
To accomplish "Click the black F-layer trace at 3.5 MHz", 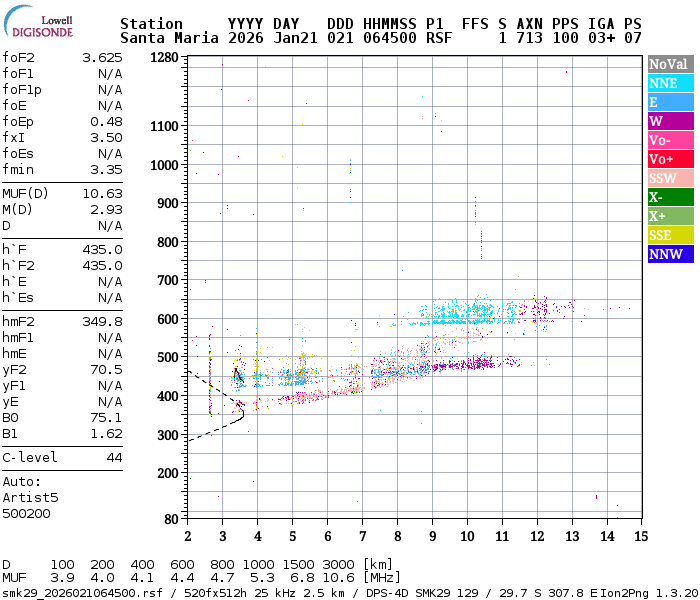I will pos(239,375).
